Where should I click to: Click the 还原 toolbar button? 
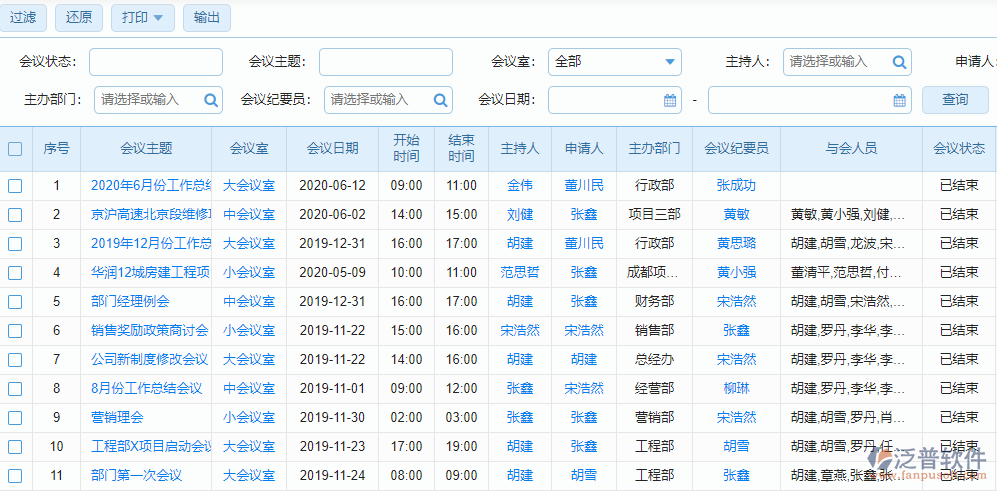[x=79, y=18]
